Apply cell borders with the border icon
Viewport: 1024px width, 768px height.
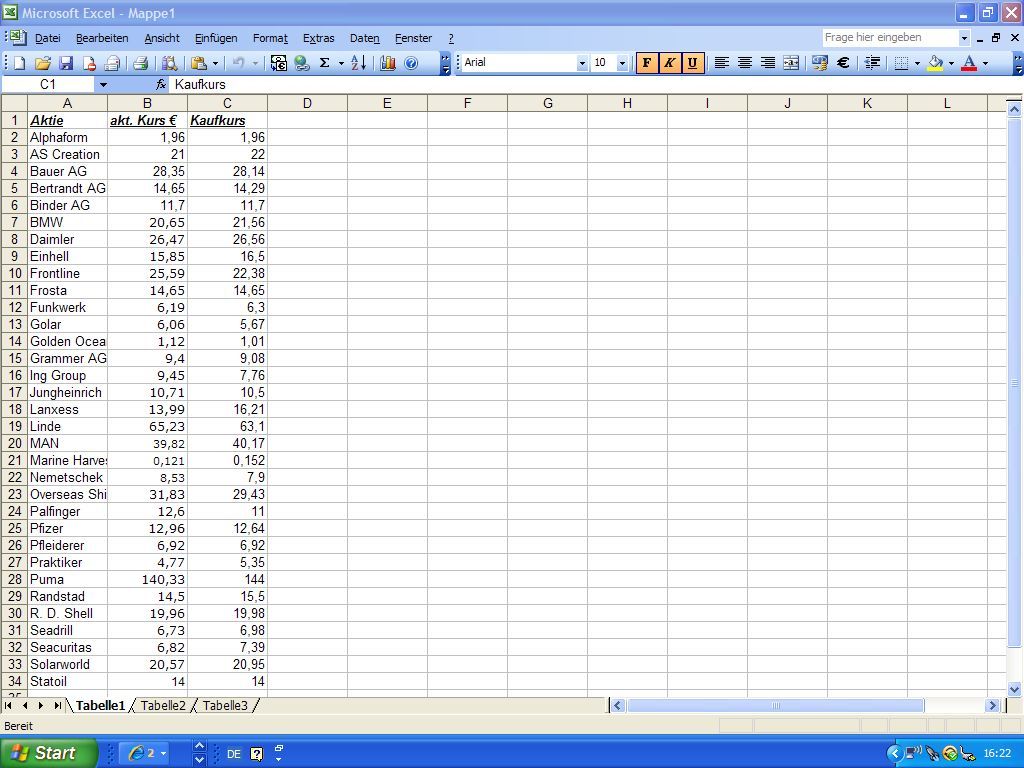click(901, 63)
